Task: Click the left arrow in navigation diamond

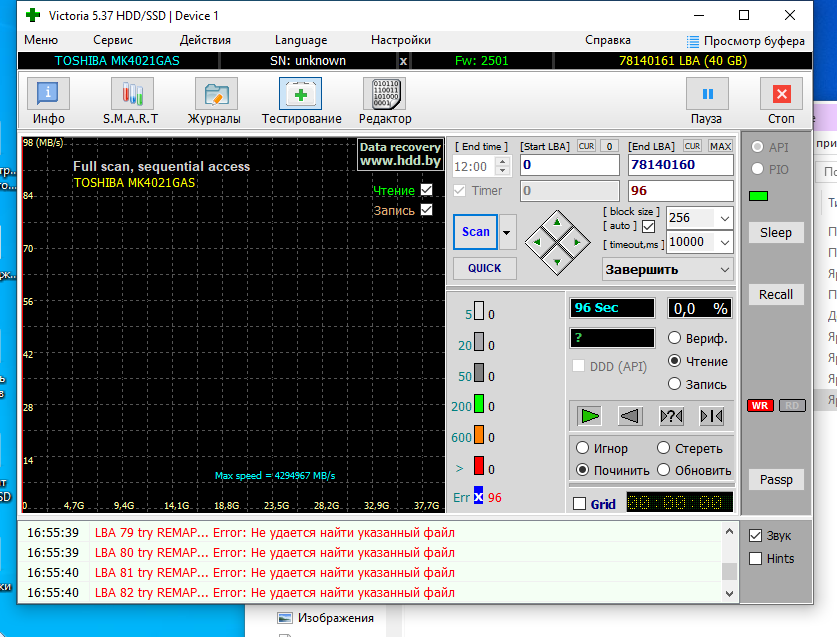Action: (x=537, y=242)
